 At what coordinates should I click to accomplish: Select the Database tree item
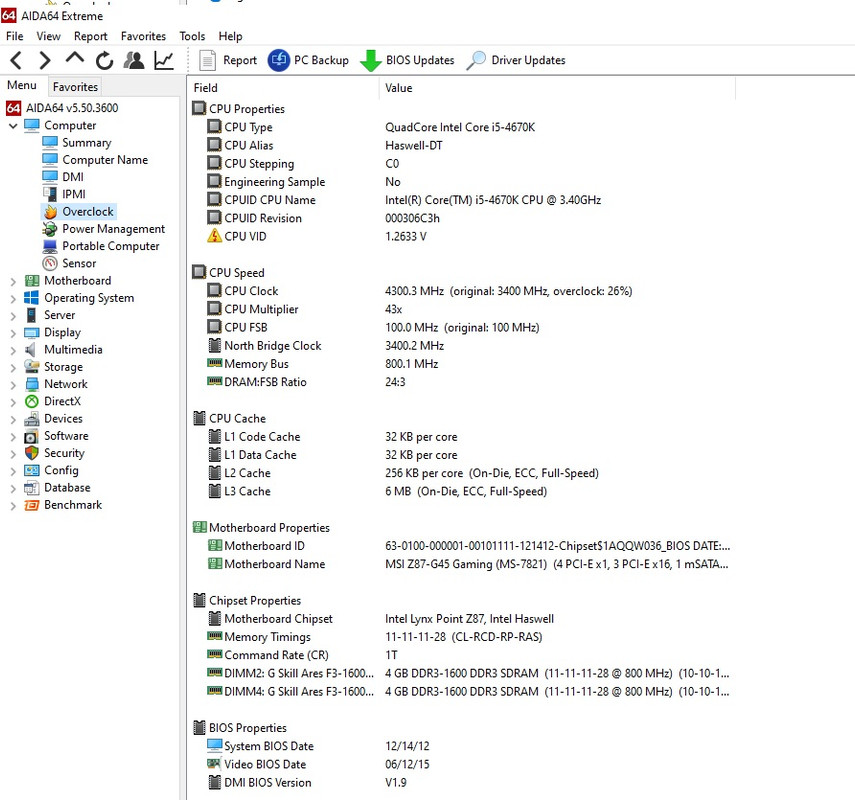[67, 488]
